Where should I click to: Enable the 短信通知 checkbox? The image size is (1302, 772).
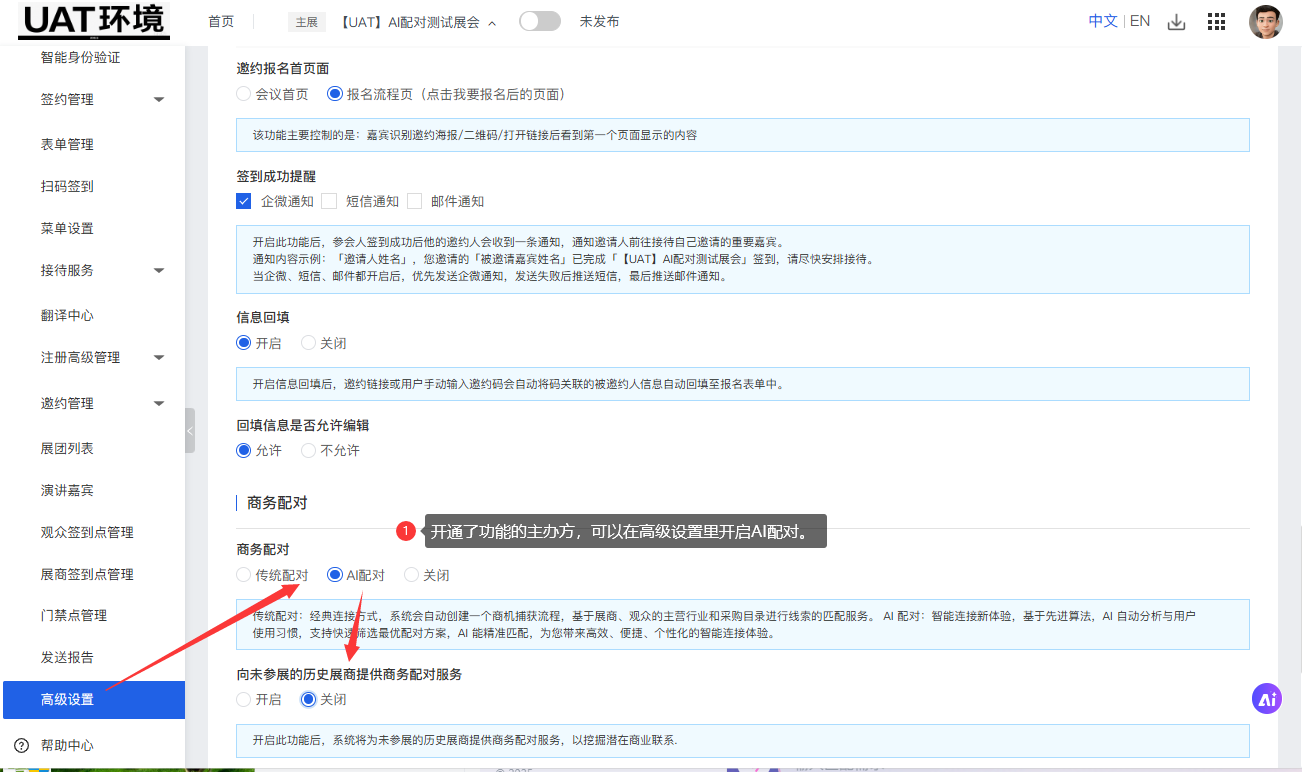329,201
